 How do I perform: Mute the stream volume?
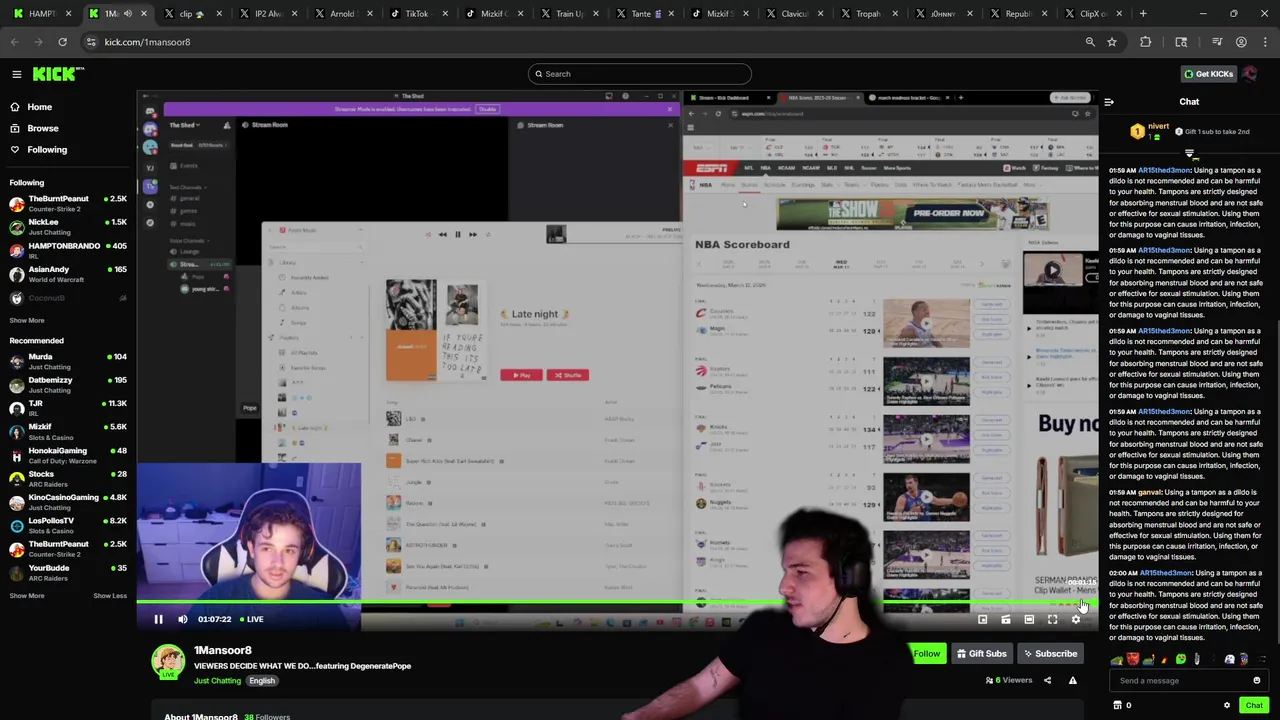[x=183, y=619]
